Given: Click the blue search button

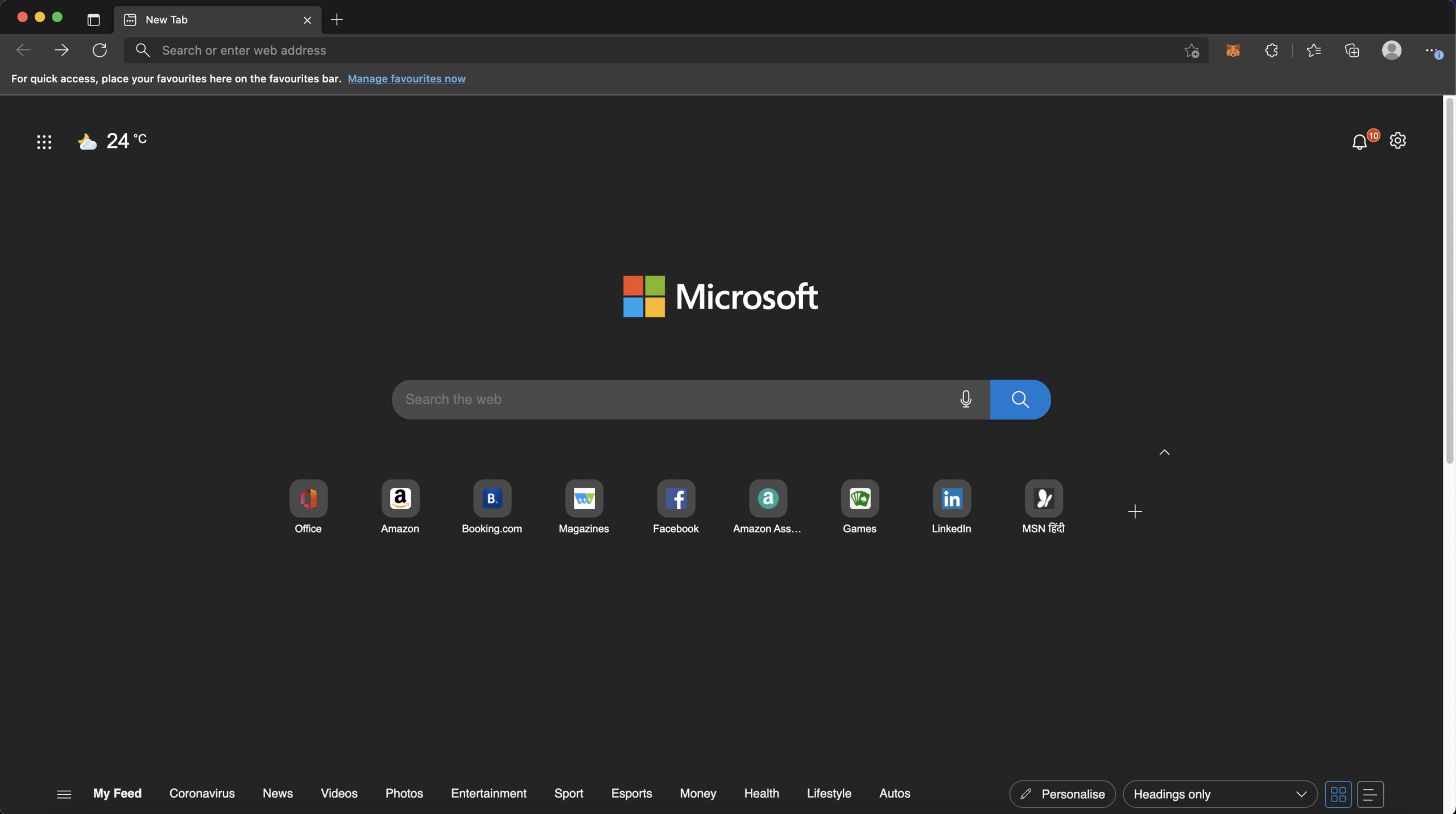Looking at the screenshot, I should coord(1020,399).
